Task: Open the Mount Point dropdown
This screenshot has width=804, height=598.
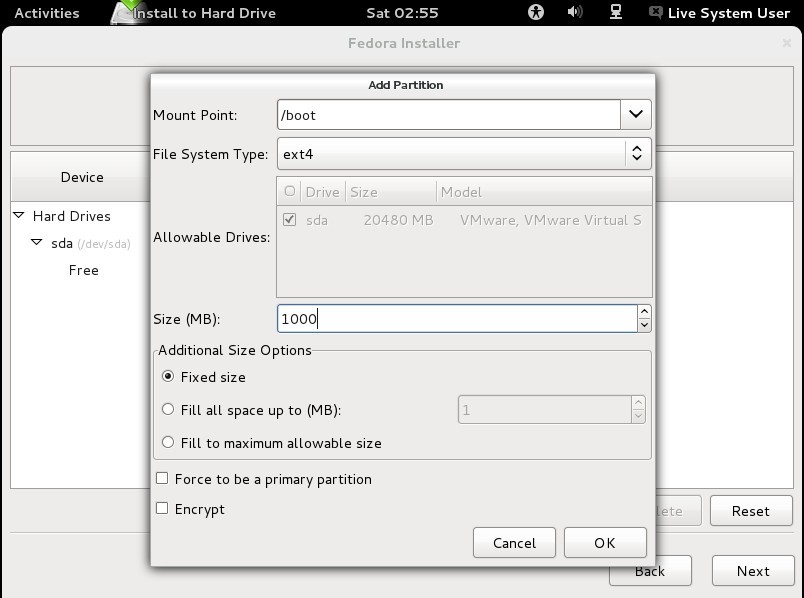Action: pyautogui.click(x=634, y=114)
